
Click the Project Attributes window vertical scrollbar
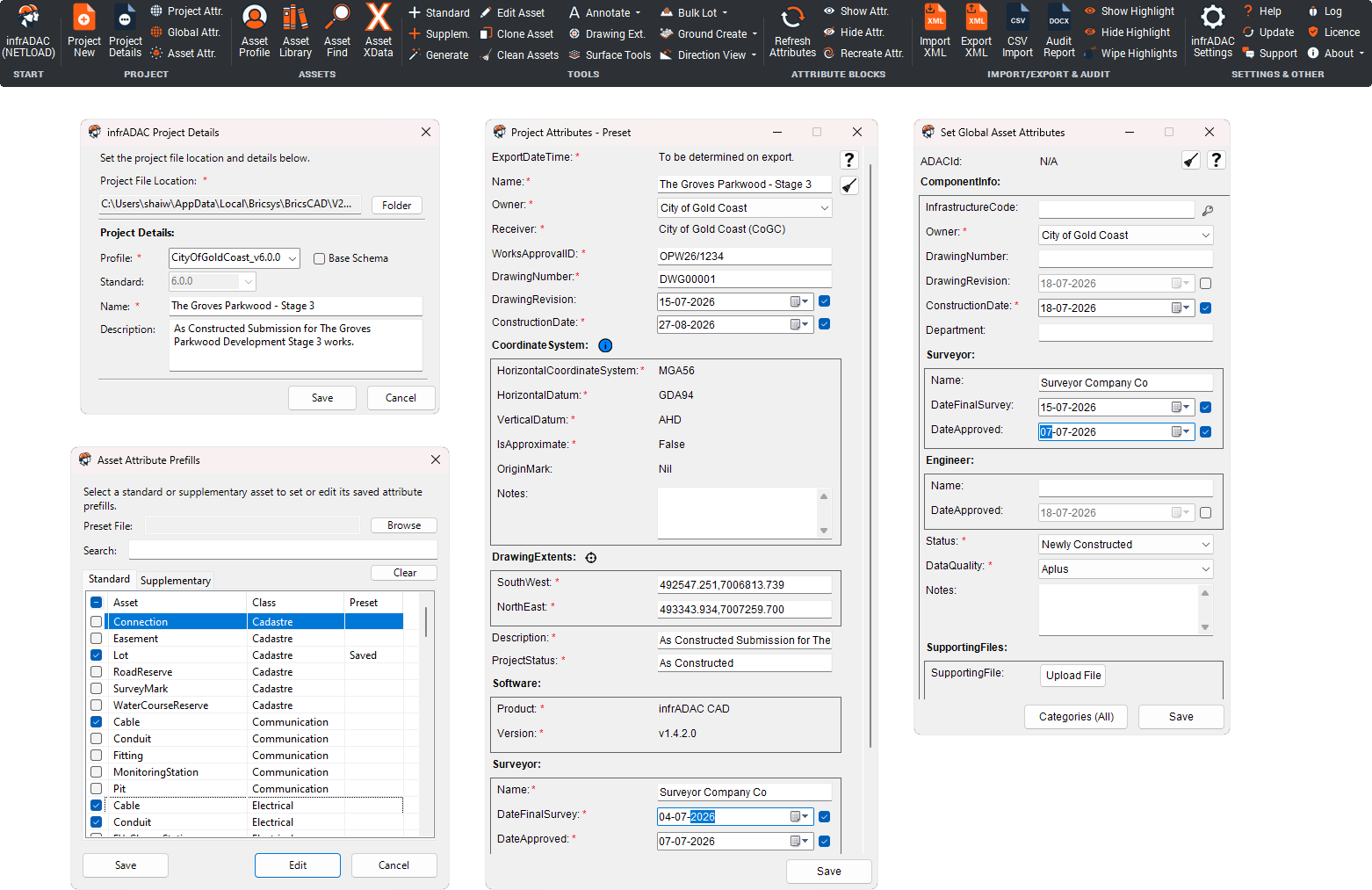point(870,455)
